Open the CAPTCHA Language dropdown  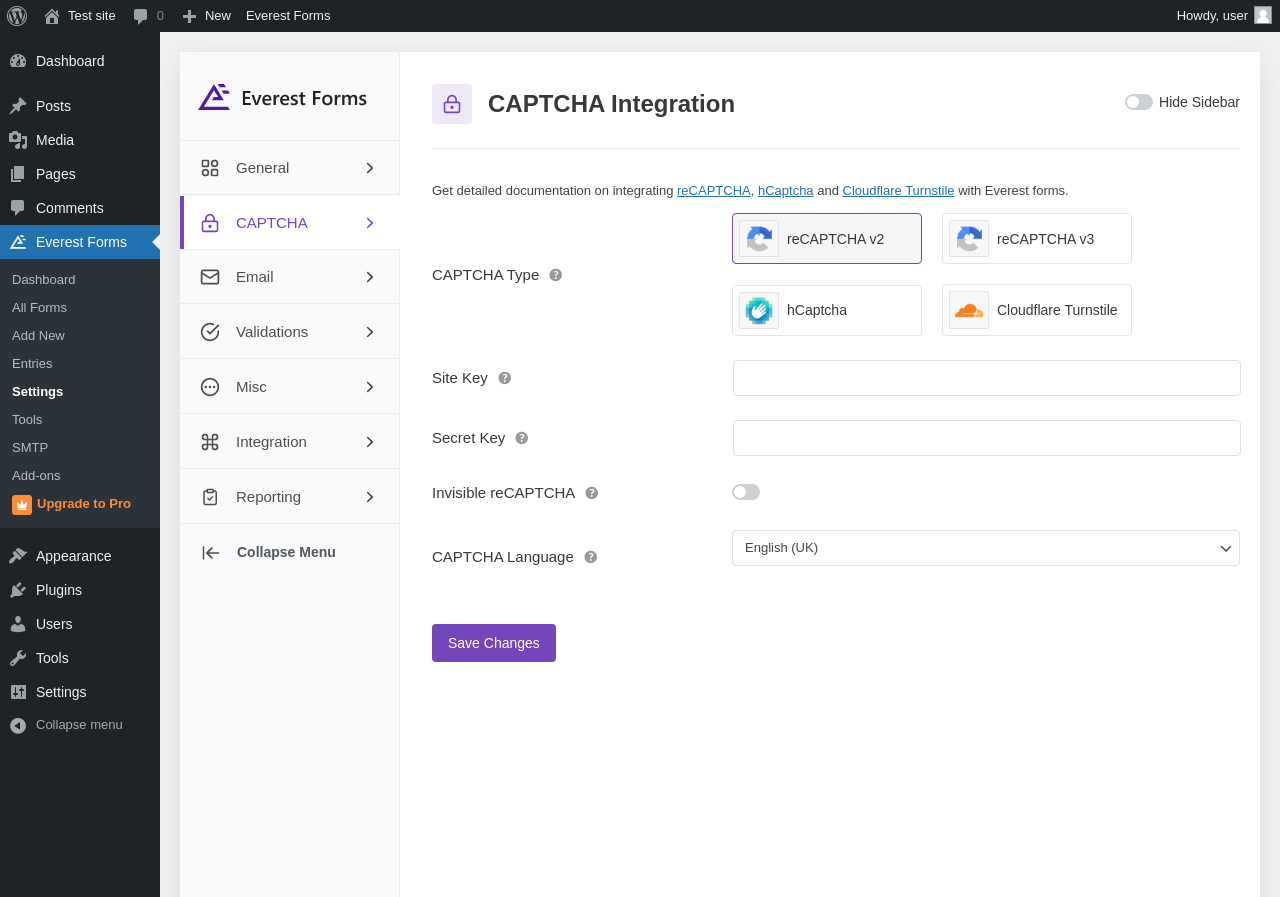pos(986,548)
